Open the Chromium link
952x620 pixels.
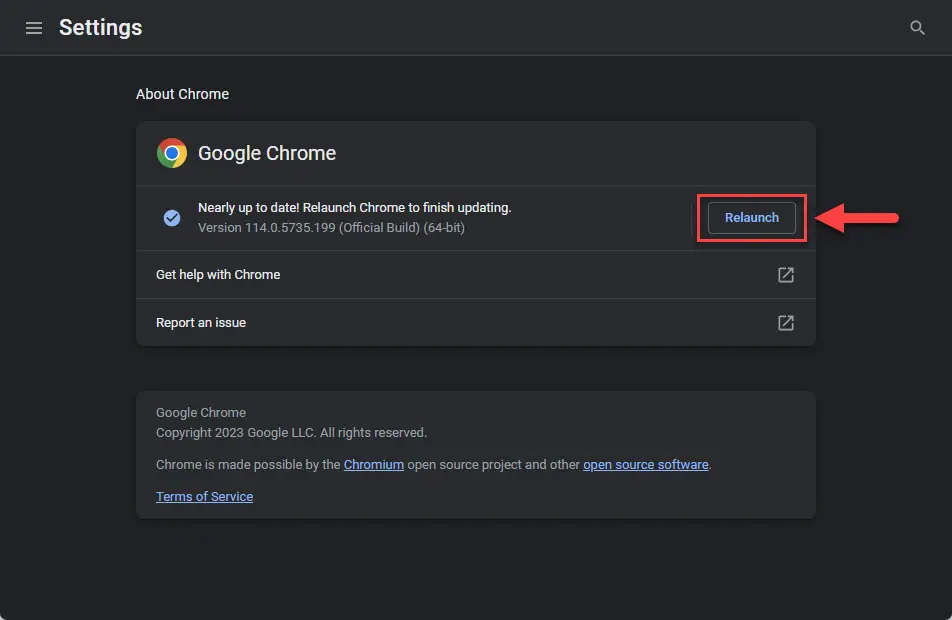click(373, 465)
